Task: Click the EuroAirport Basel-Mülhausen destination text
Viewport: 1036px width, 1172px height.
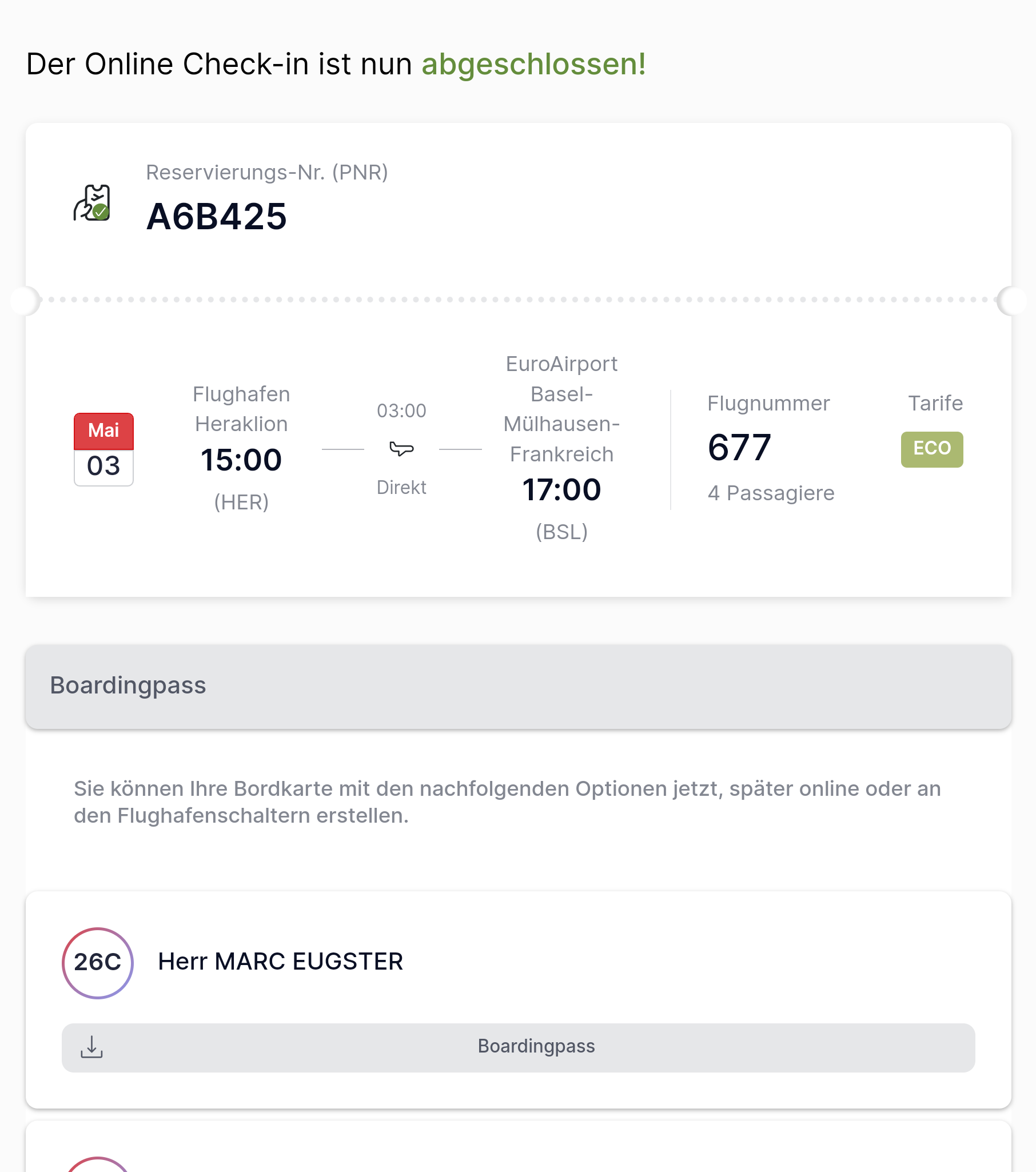Action: tap(561, 409)
